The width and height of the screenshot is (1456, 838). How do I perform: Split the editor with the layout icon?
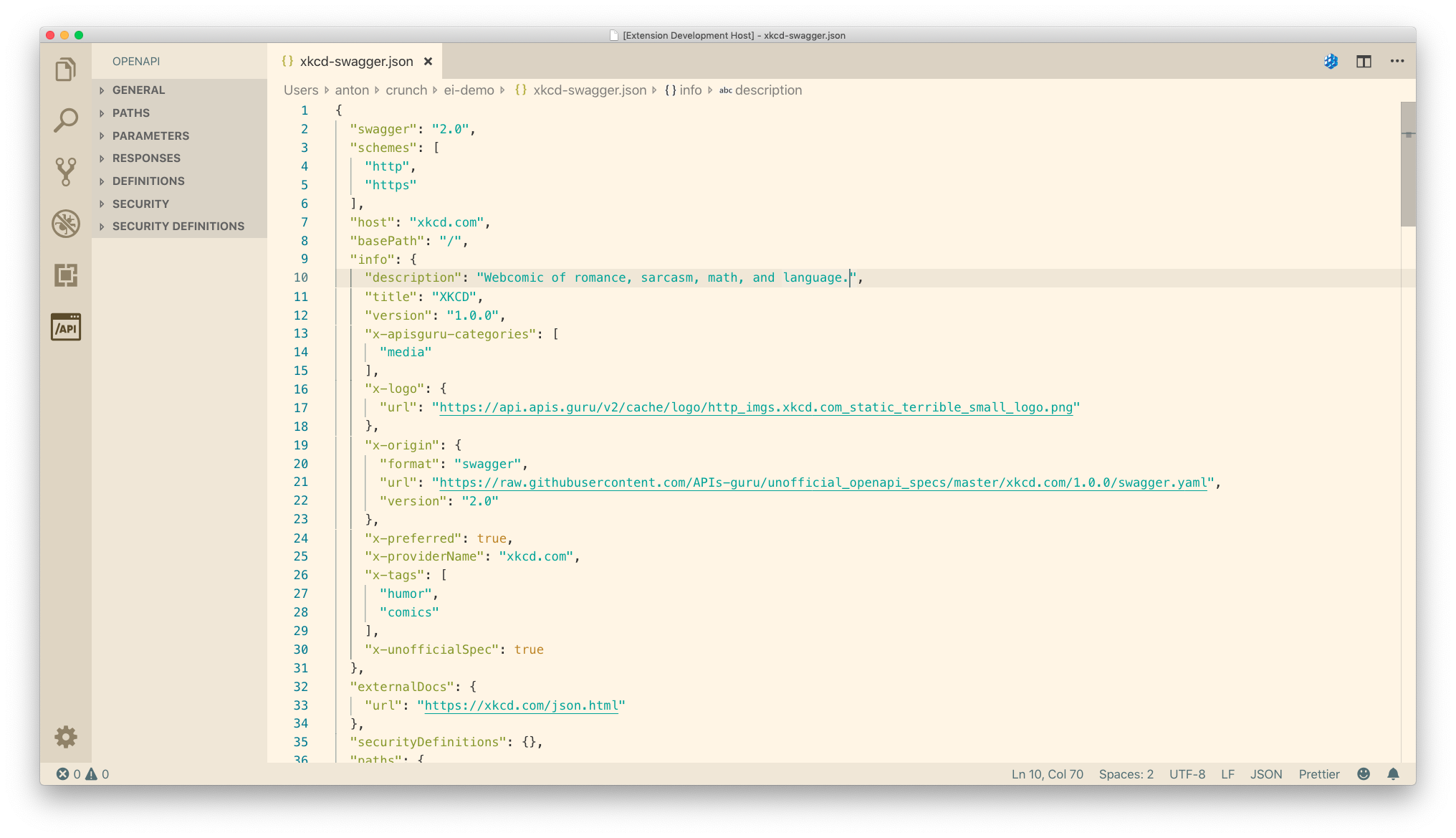coord(1364,62)
